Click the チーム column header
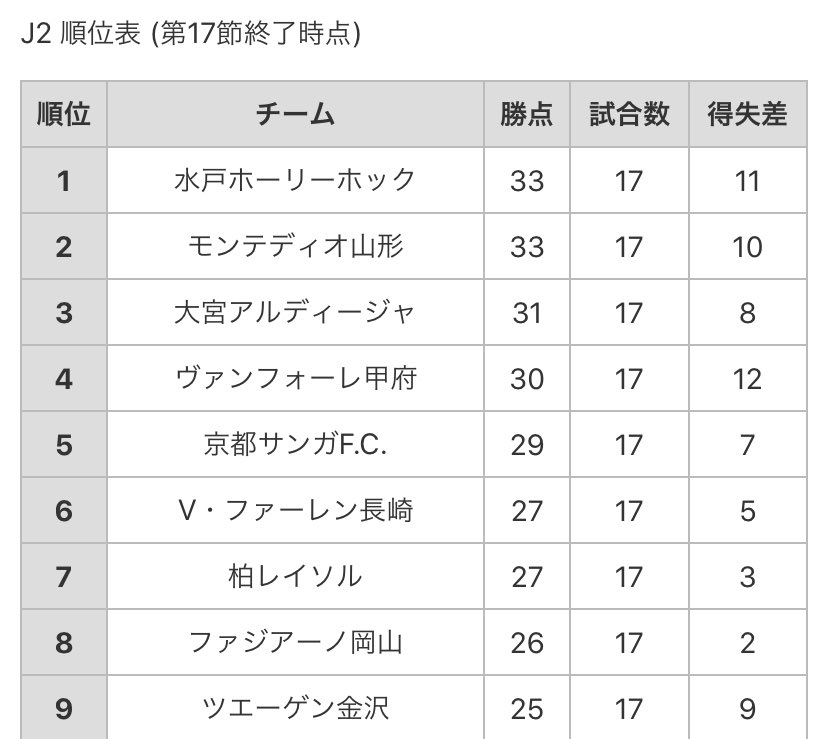 tap(295, 114)
